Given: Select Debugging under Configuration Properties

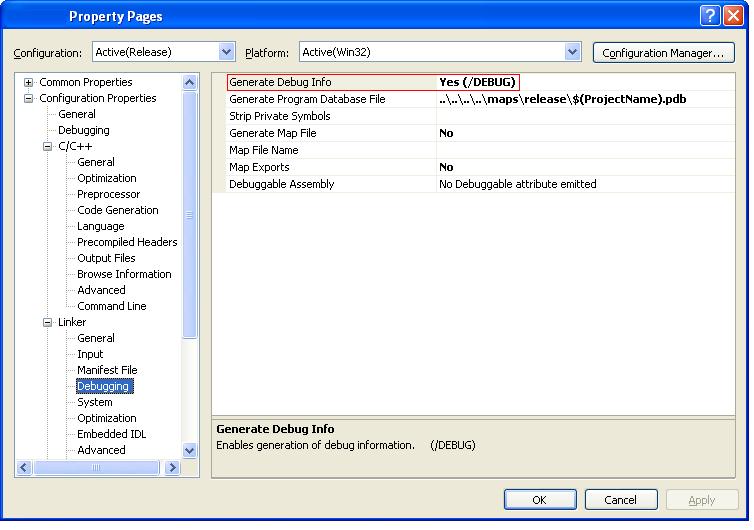Looking at the screenshot, I should pyautogui.click(x=84, y=130).
